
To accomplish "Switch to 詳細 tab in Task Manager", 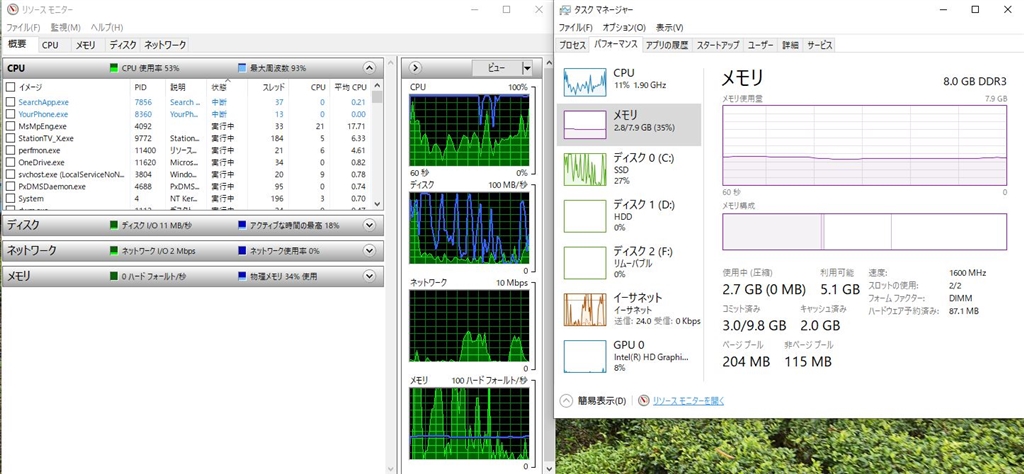I will (790, 45).
